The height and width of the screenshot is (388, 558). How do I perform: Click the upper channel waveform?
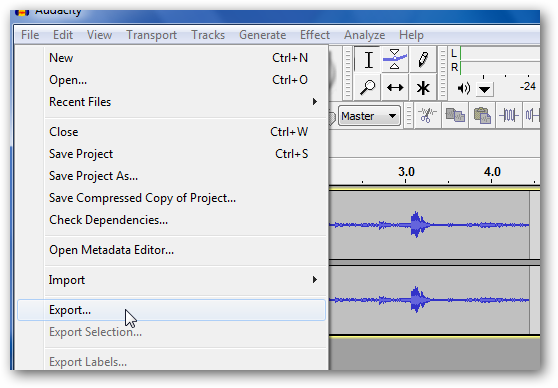point(429,225)
